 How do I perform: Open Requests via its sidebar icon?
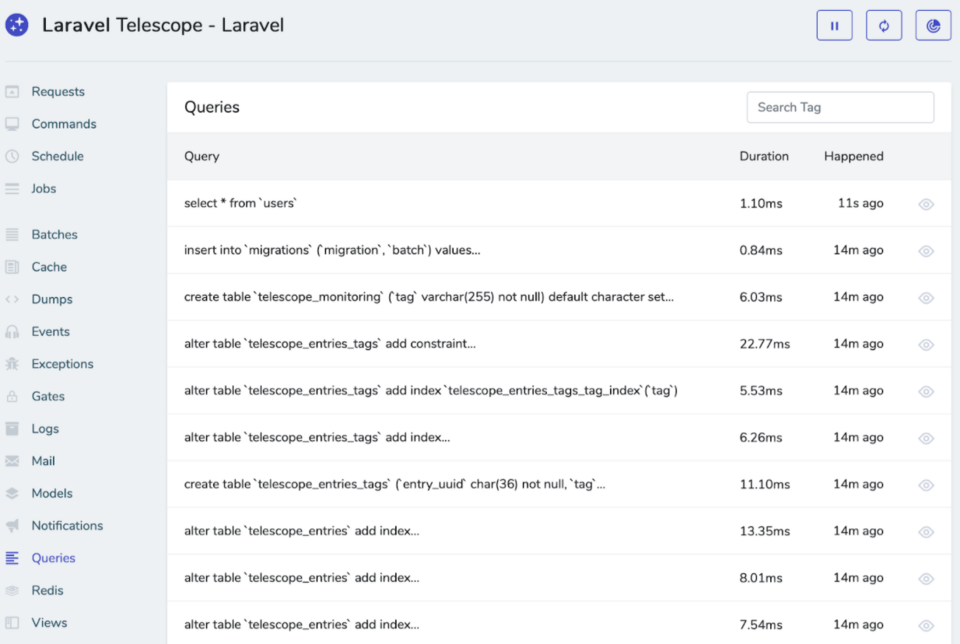tap(12, 92)
